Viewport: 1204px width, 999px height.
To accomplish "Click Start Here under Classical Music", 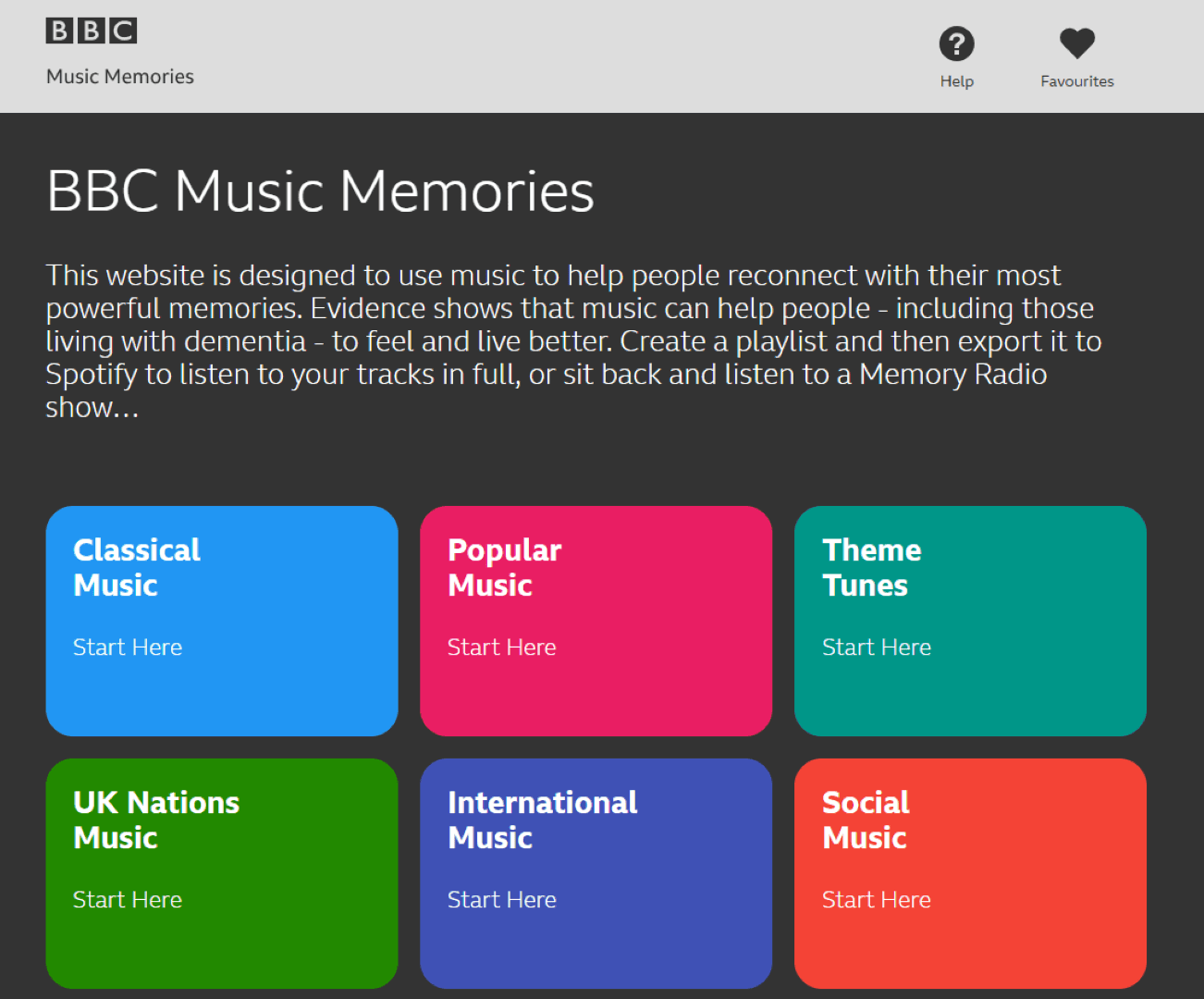I will tap(128, 647).
